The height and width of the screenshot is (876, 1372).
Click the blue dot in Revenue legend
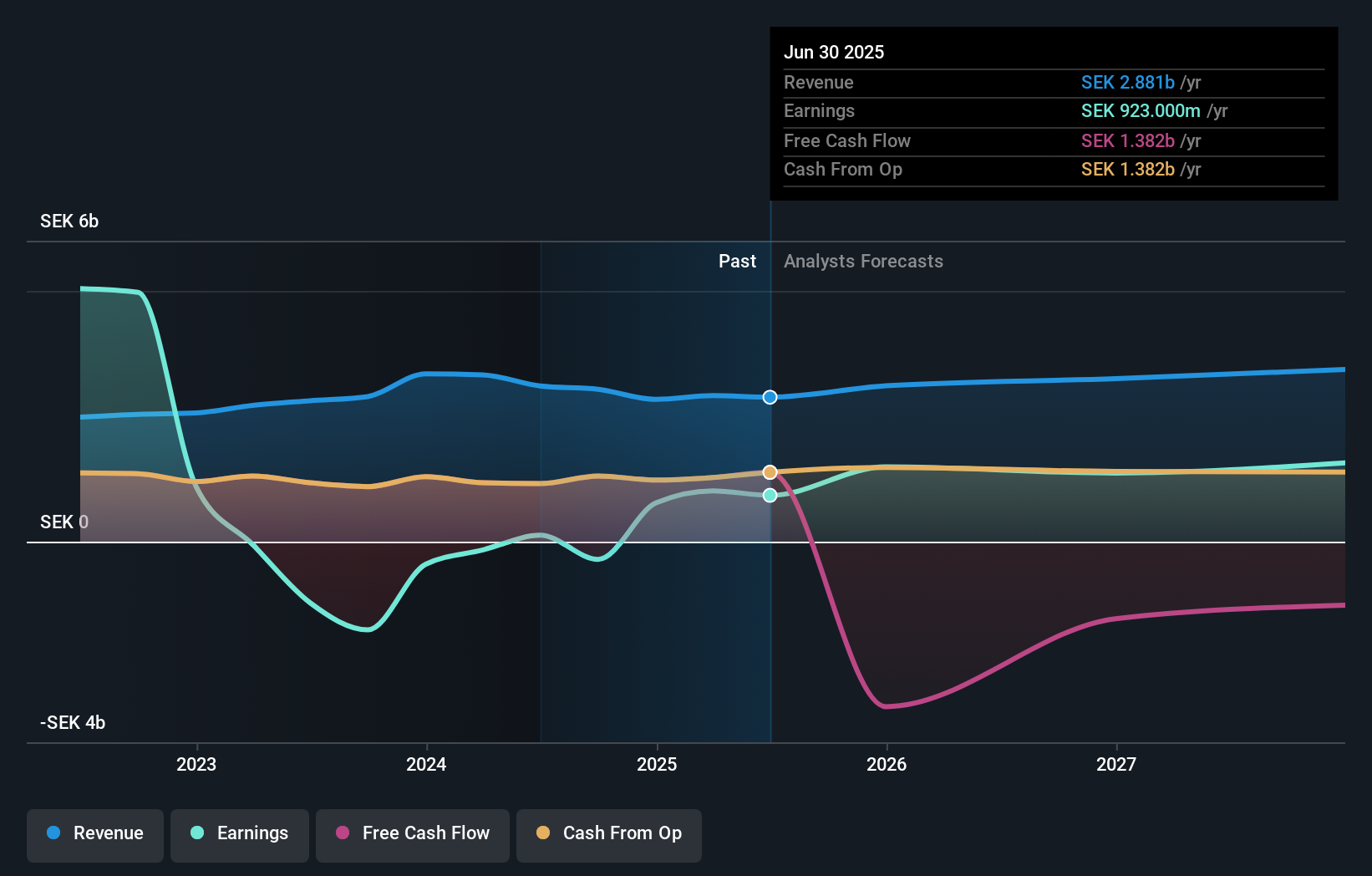pyautogui.click(x=53, y=833)
